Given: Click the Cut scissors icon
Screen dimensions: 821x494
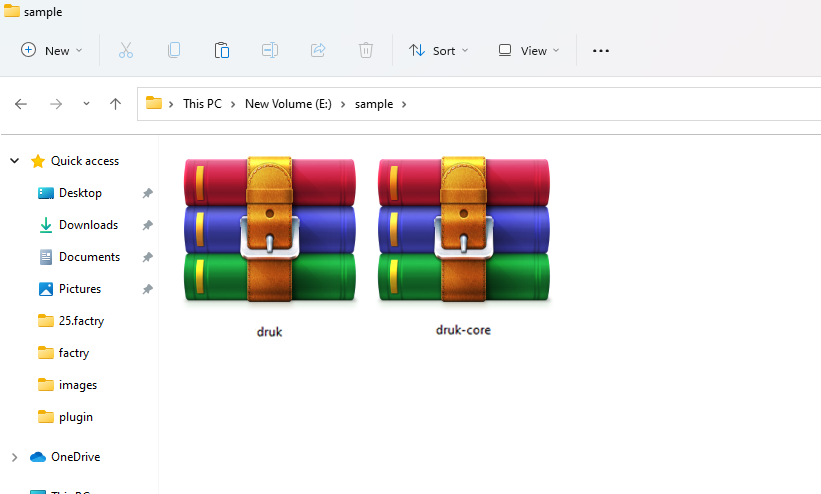Looking at the screenshot, I should [126, 50].
